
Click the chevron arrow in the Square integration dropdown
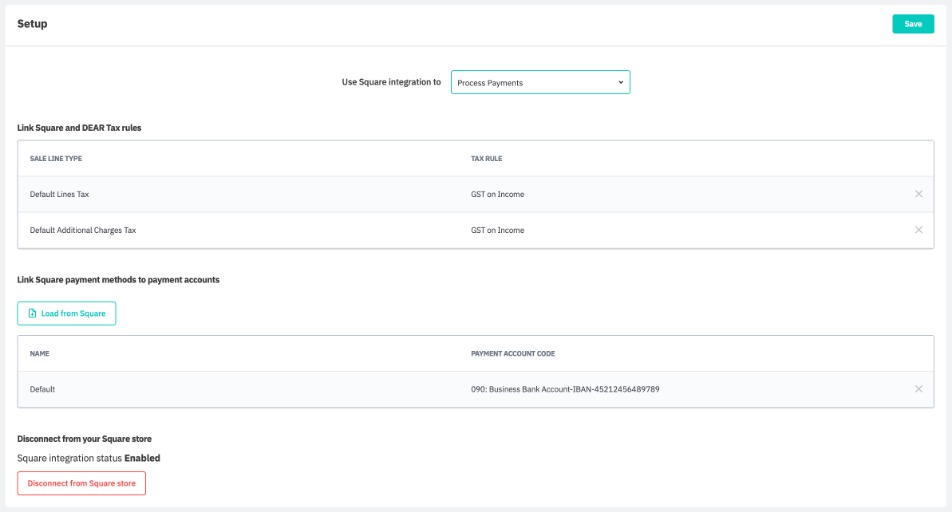point(620,82)
